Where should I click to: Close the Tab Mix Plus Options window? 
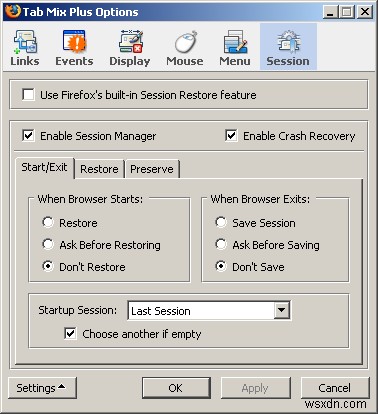(365, 12)
